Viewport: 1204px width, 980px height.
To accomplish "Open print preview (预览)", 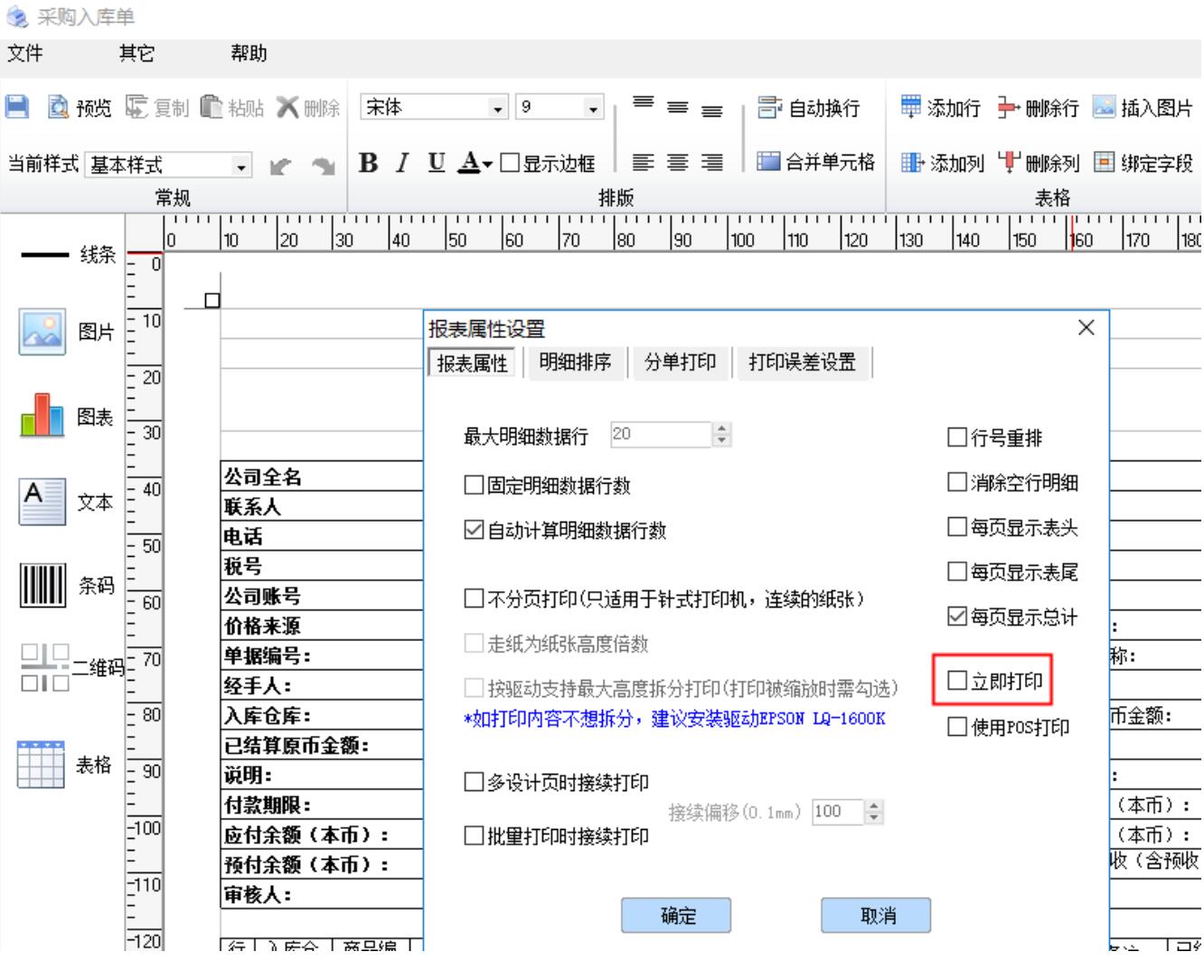I will [80, 108].
